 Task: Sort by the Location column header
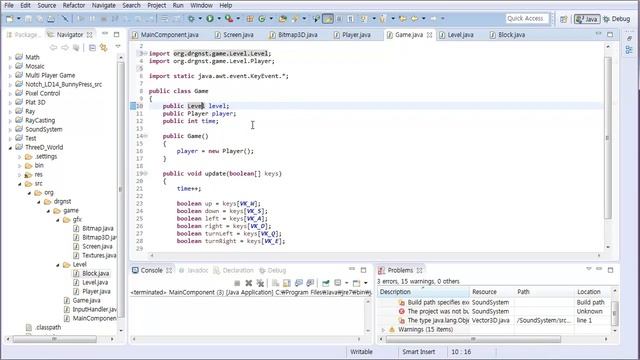(593, 292)
